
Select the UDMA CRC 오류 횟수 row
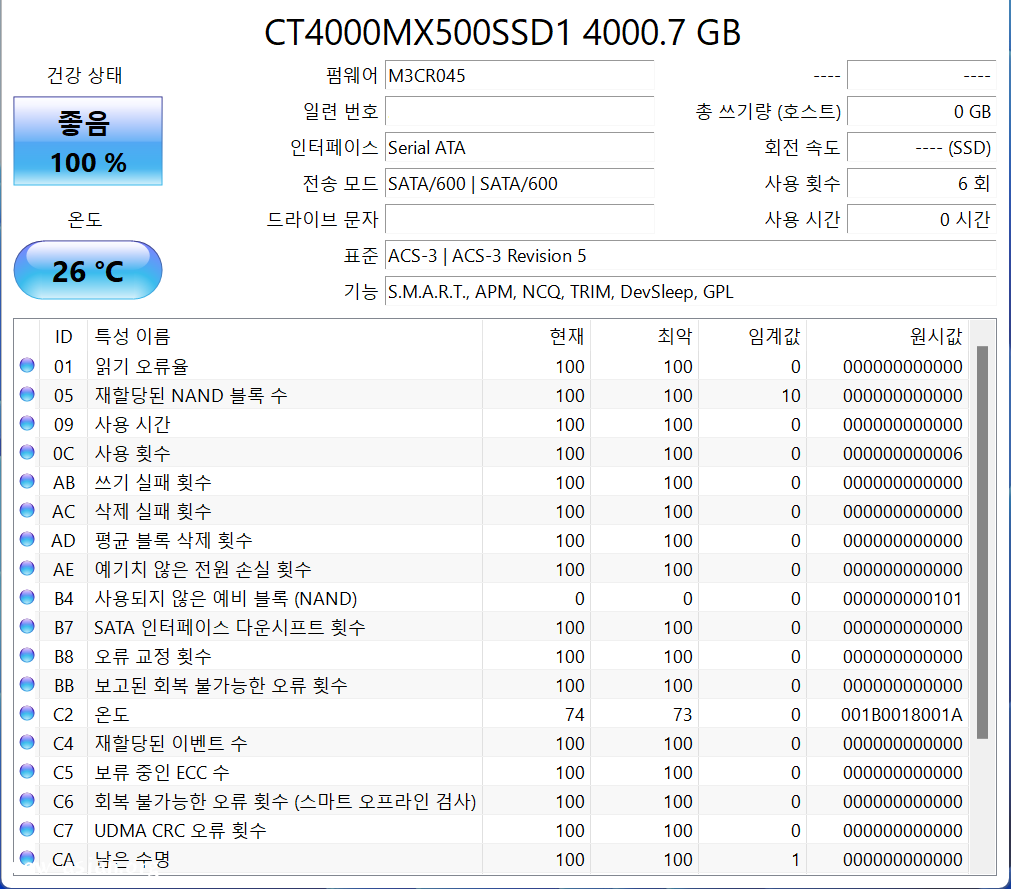[x=491, y=830]
